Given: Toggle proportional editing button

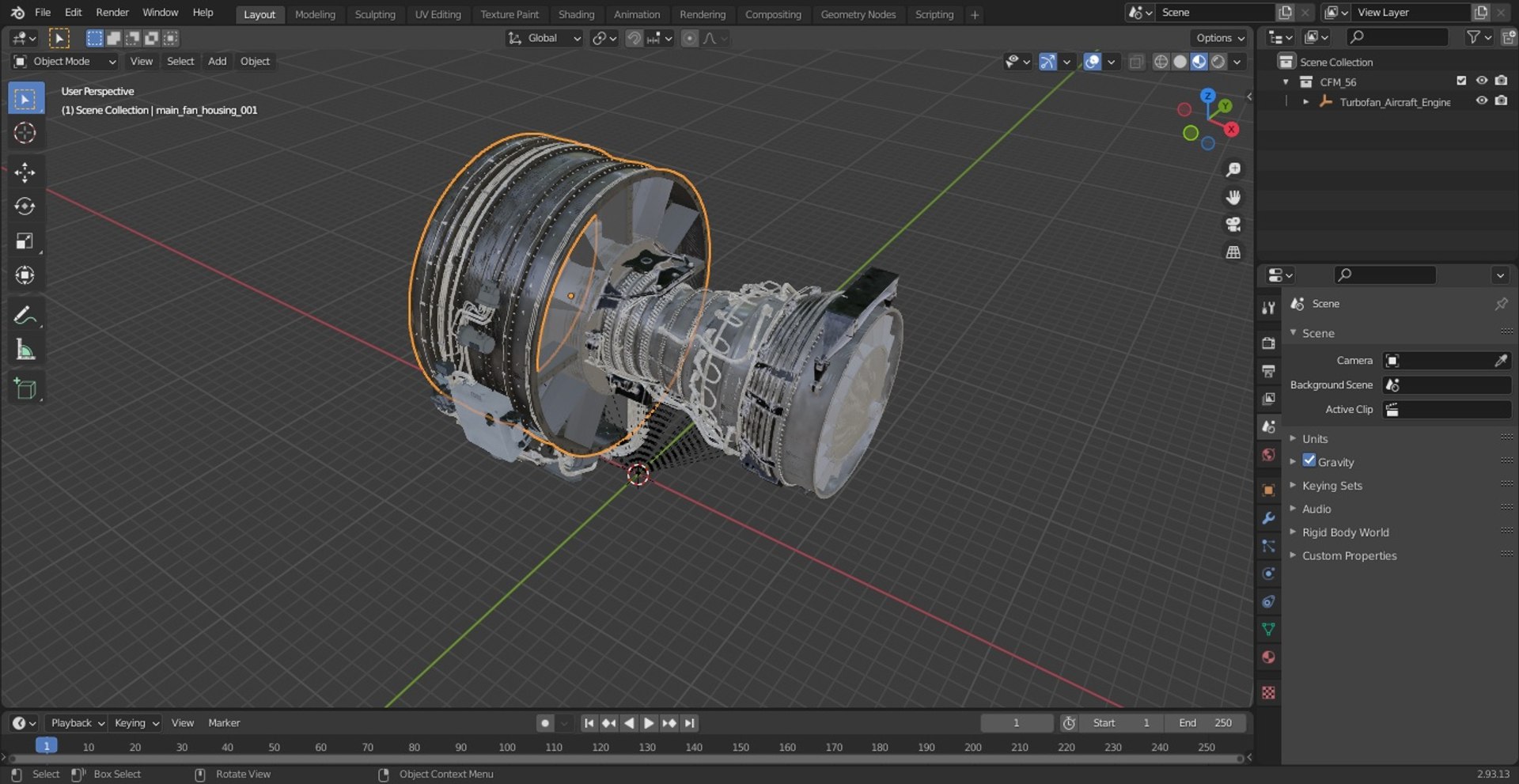Looking at the screenshot, I should click(690, 38).
